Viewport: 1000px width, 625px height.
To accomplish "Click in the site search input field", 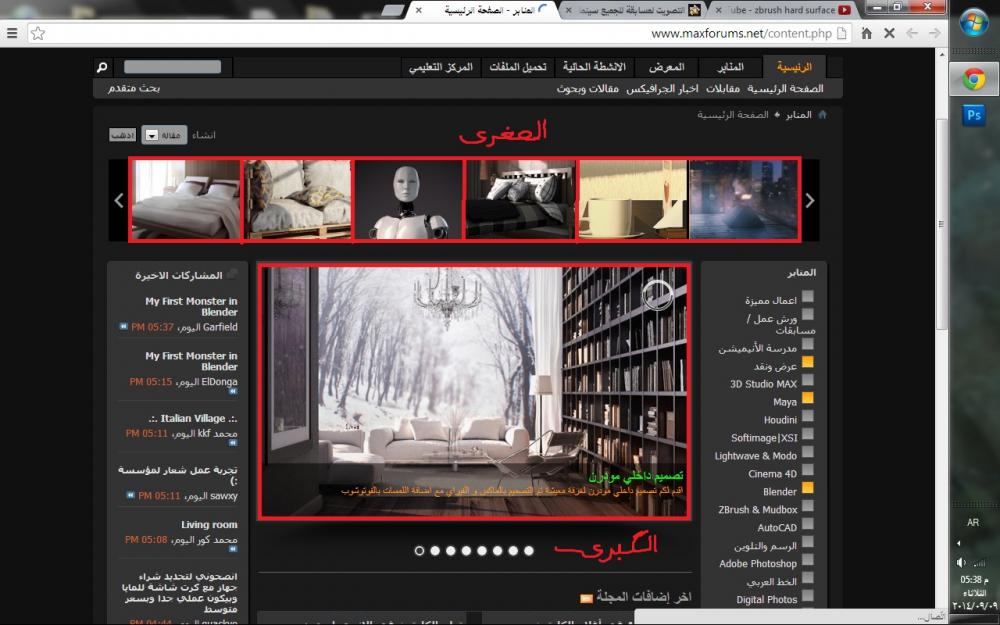I will pos(172,67).
